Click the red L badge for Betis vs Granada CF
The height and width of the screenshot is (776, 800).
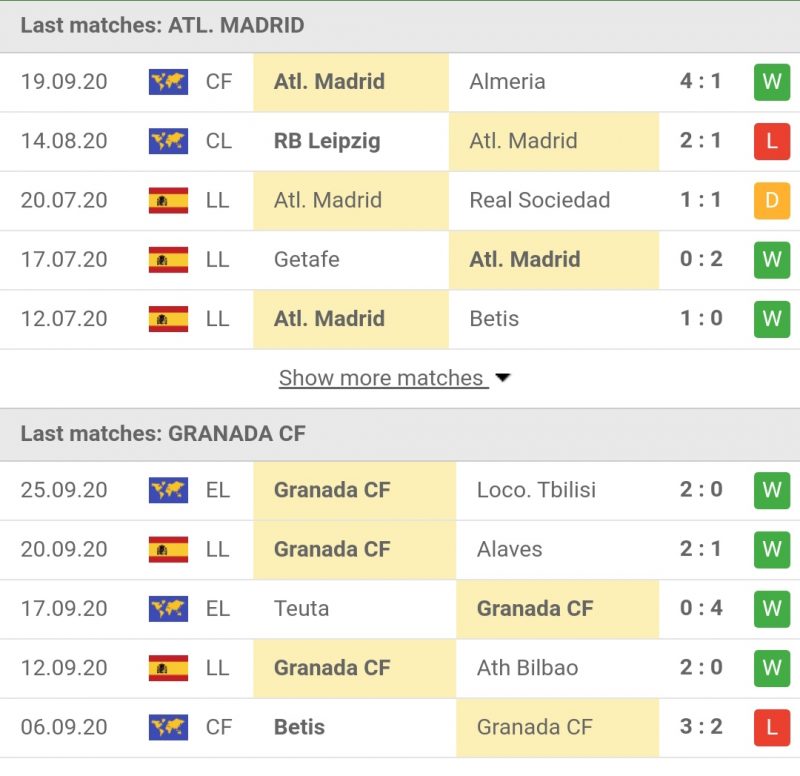[771, 727]
